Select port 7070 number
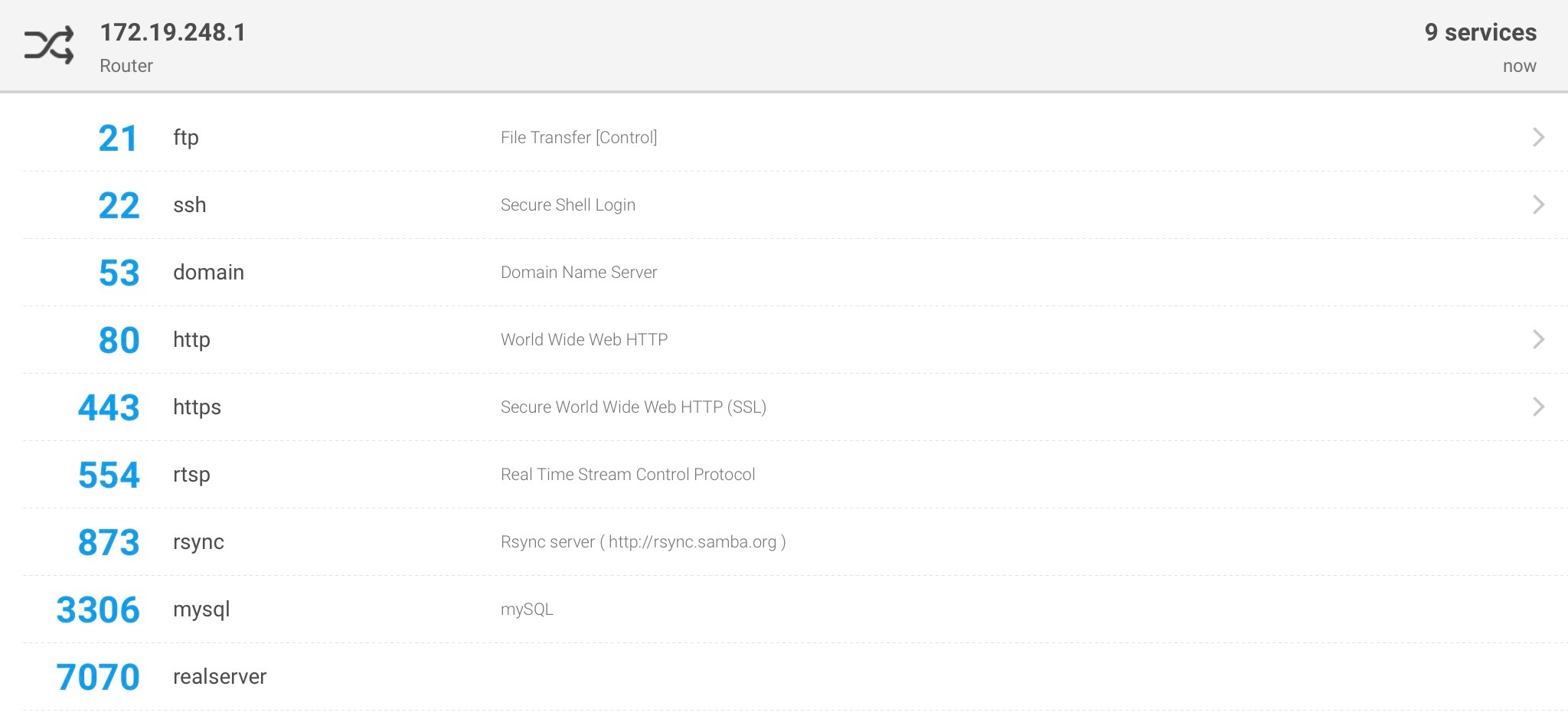Image resolution: width=1568 pixels, height=719 pixels. 98,678
